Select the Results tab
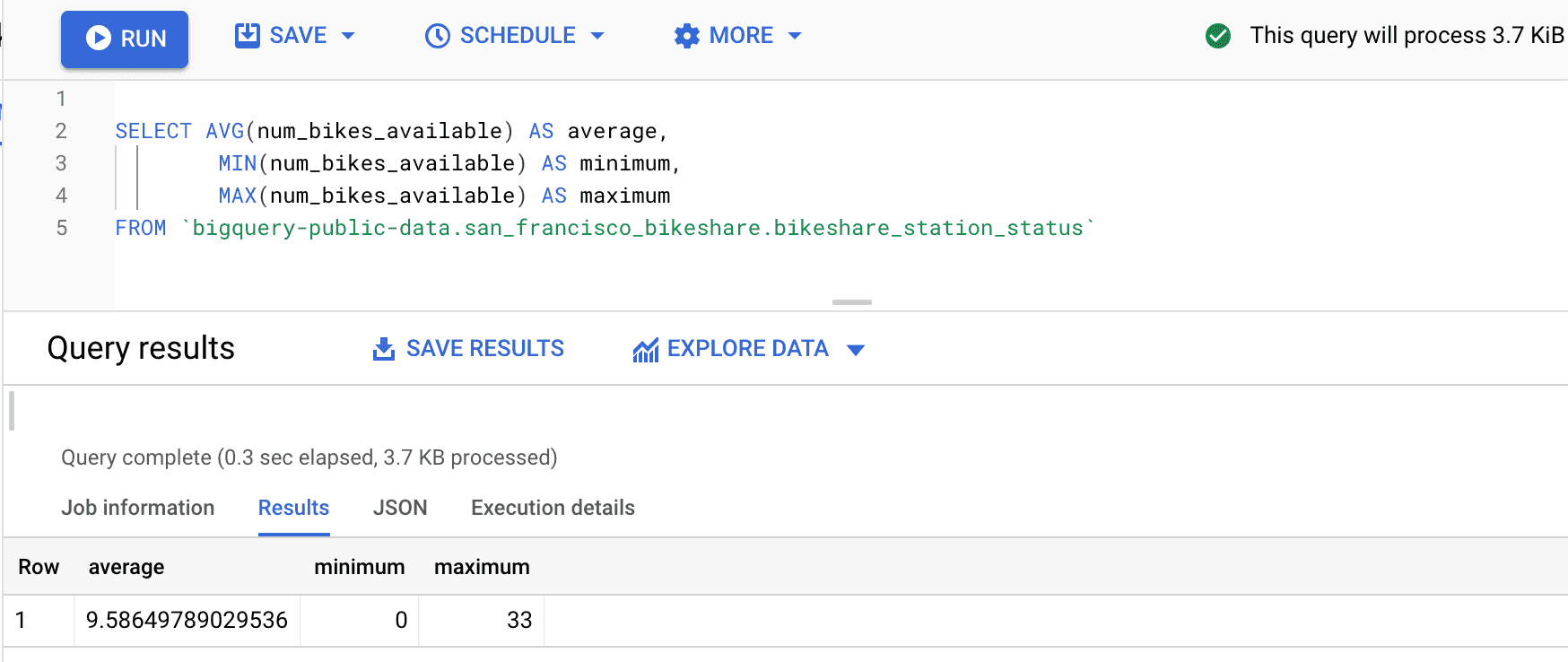1568x662 pixels. tap(293, 508)
